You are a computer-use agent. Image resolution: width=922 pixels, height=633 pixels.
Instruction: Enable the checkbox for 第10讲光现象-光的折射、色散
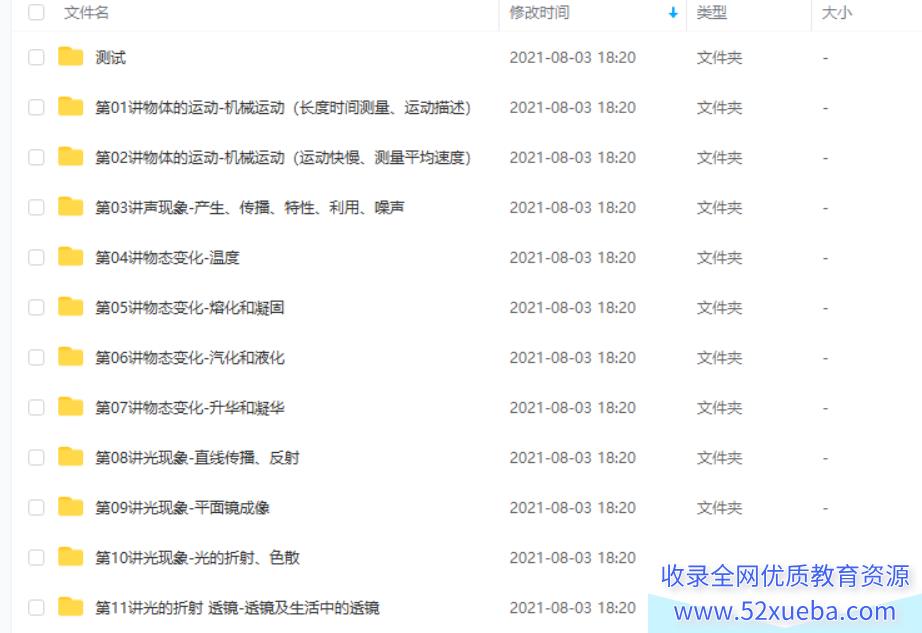[x=36, y=557]
